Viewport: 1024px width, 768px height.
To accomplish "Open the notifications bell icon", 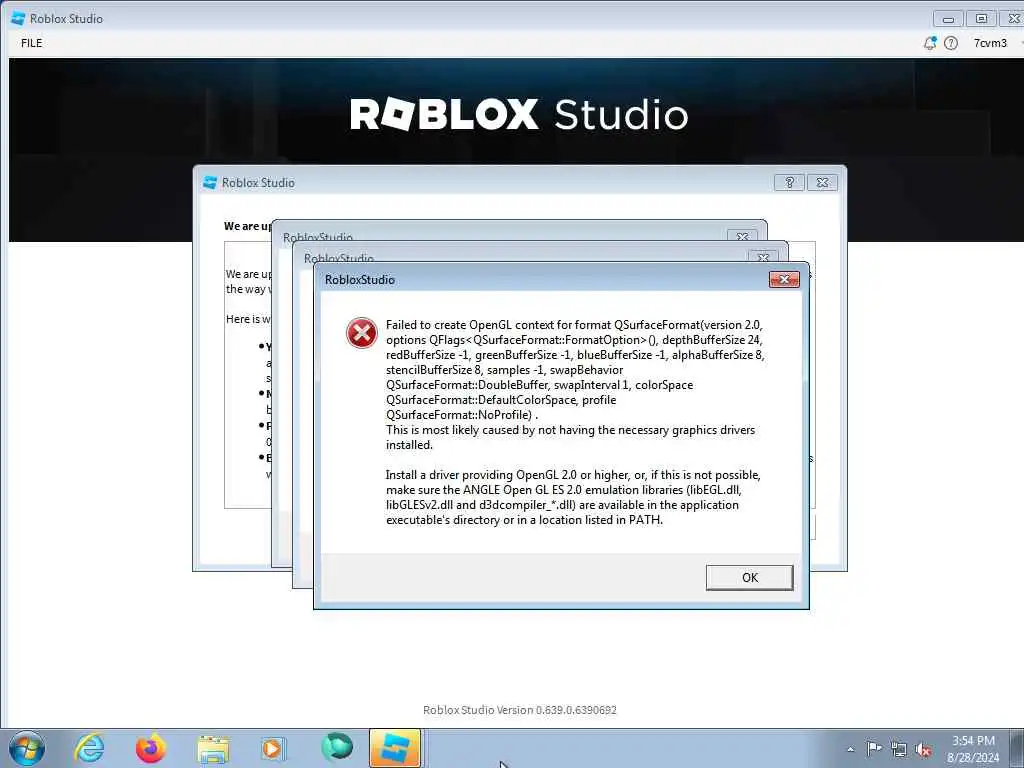I will coord(929,43).
